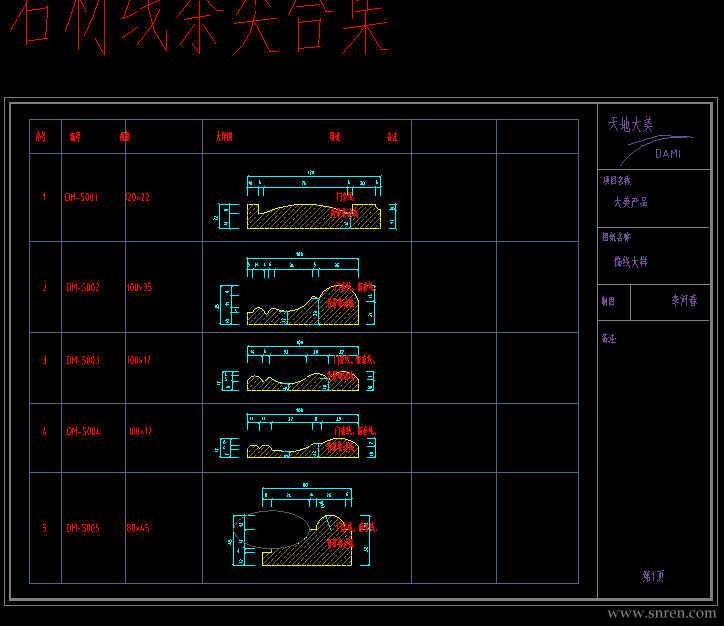
Task: Select row number 1 cell
Action: coord(44,197)
